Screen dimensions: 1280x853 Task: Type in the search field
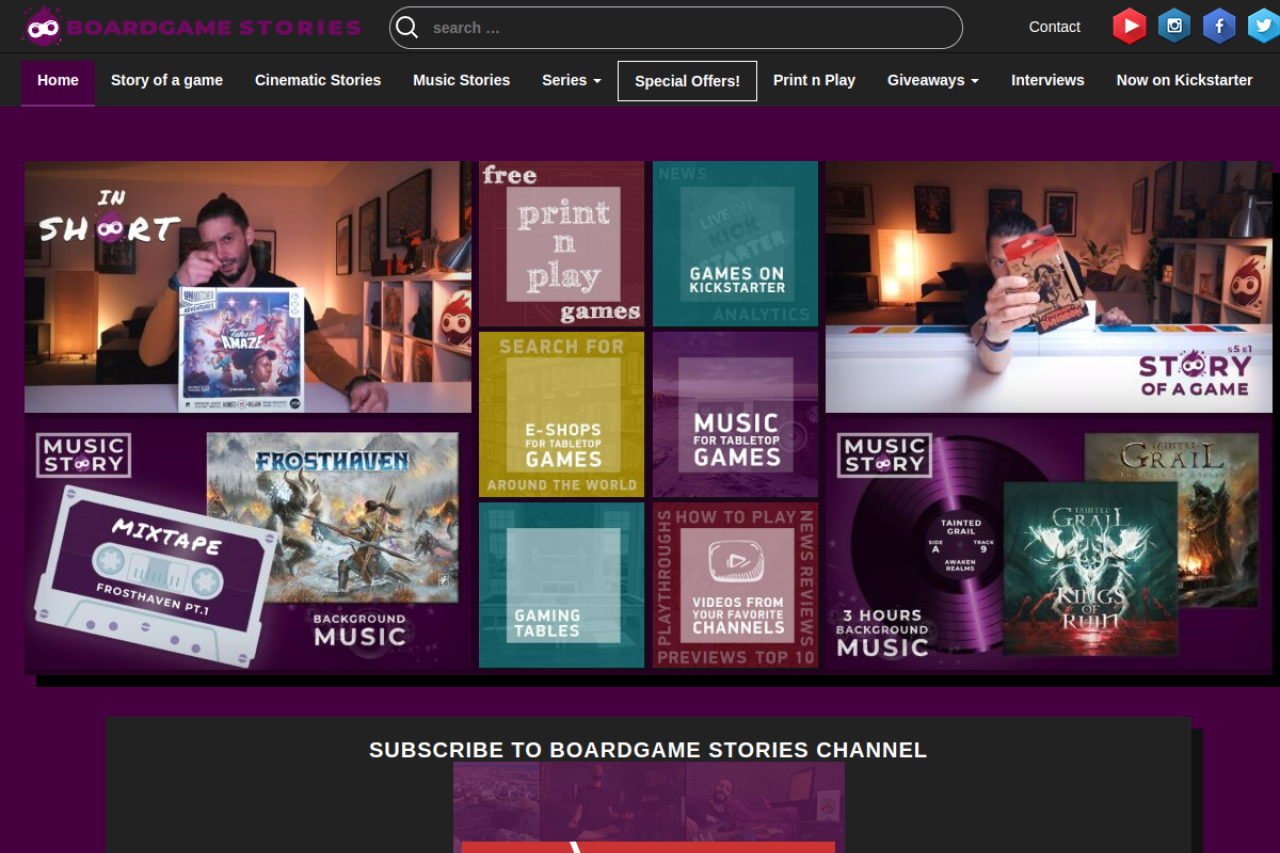[690, 28]
